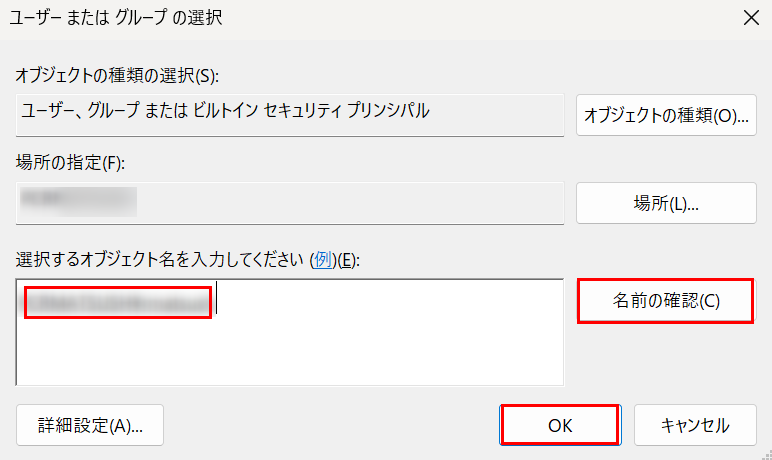The image size is (772, 460).
Task: Confirm the selection with OK
Action: 560,425
